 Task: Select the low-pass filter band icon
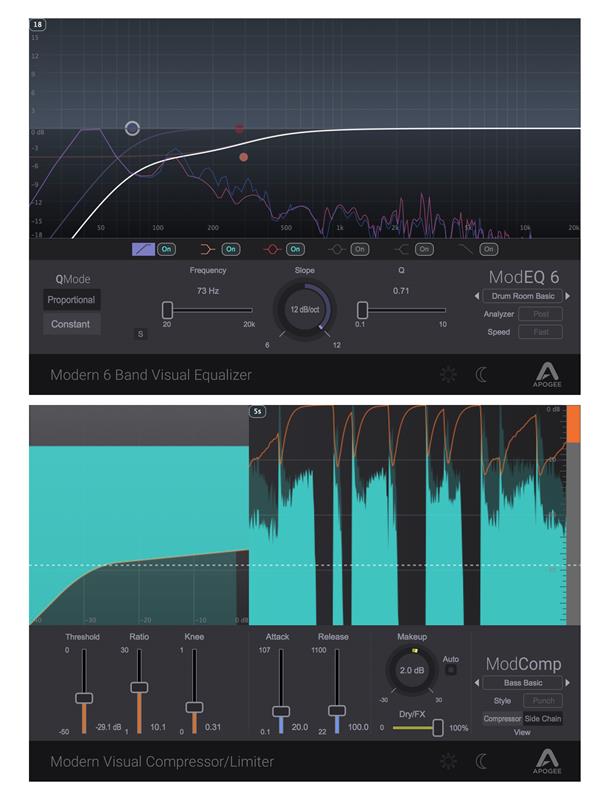(466, 249)
